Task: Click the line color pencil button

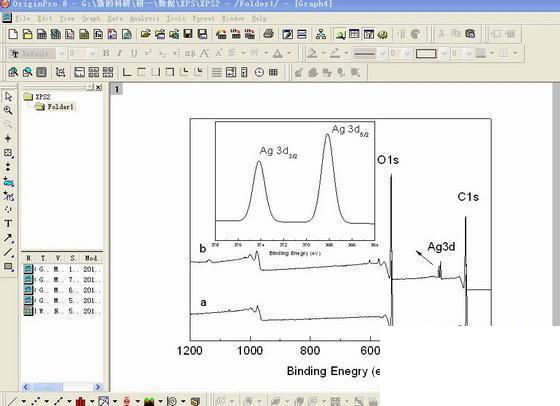Action: click(335, 54)
